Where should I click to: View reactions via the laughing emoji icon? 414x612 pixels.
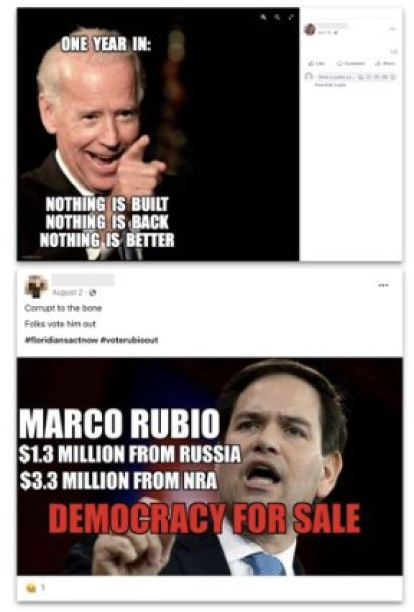point(30,588)
